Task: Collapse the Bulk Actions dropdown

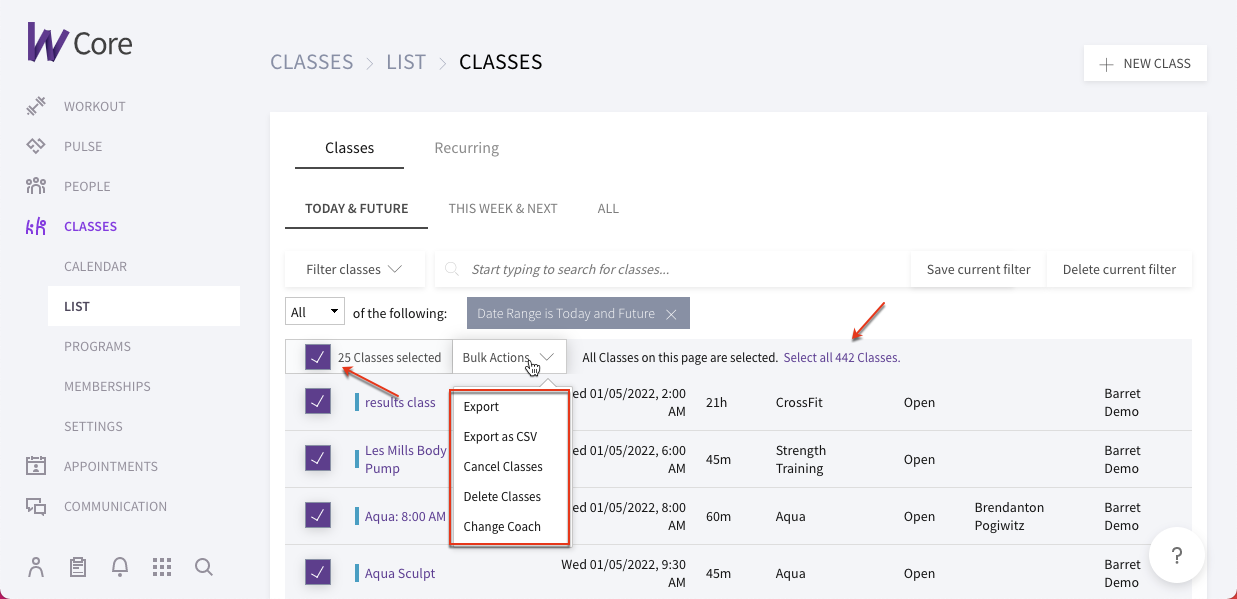Action: [x=509, y=357]
